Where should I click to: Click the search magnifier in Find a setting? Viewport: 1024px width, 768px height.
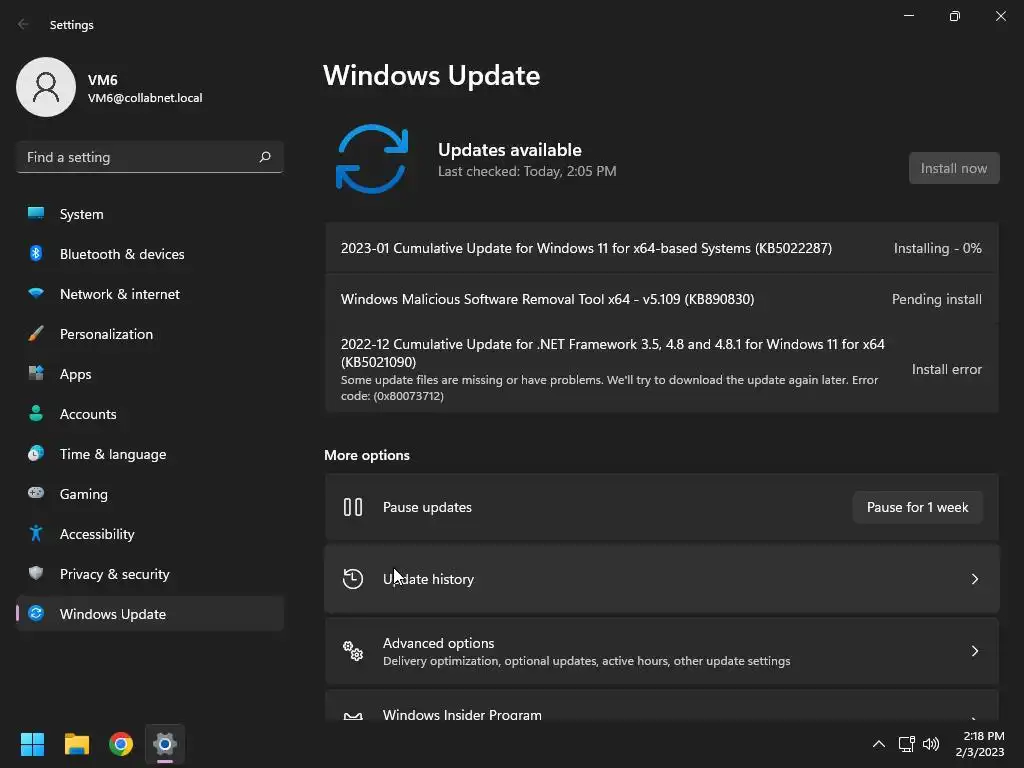pos(264,157)
